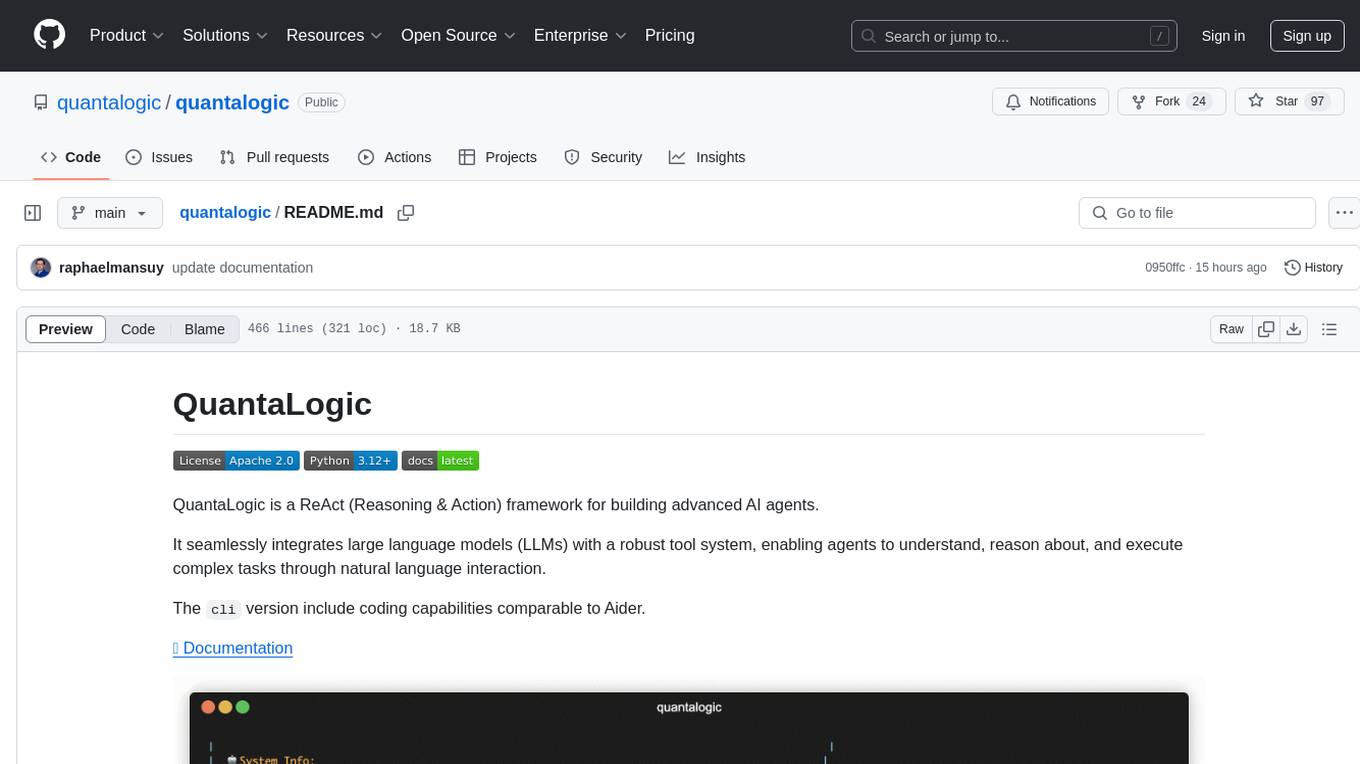
Task: Copy the README.md file path
Action: pos(406,213)
